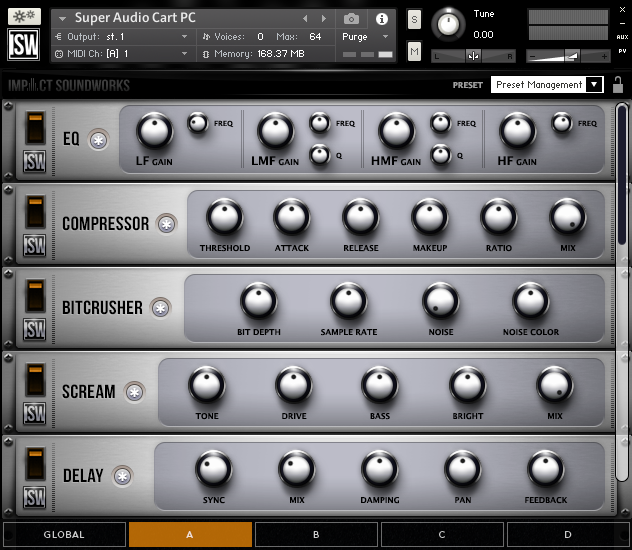The height and width of the screenshot is (550, 632).
Task: Select layer tab D
Action: [568, 535]
